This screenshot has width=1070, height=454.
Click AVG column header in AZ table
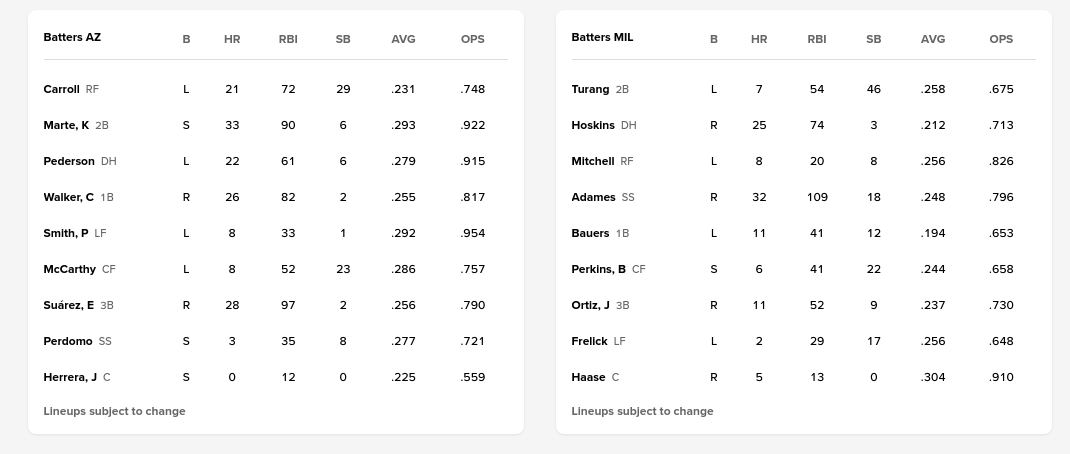[x=403, y=39]
